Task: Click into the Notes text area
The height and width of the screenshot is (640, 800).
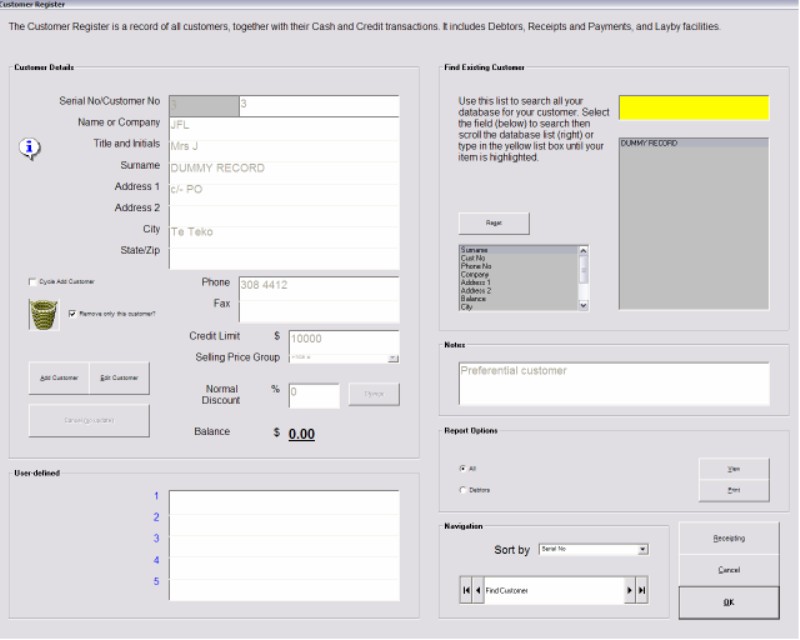Action: (x=613, y=383)
